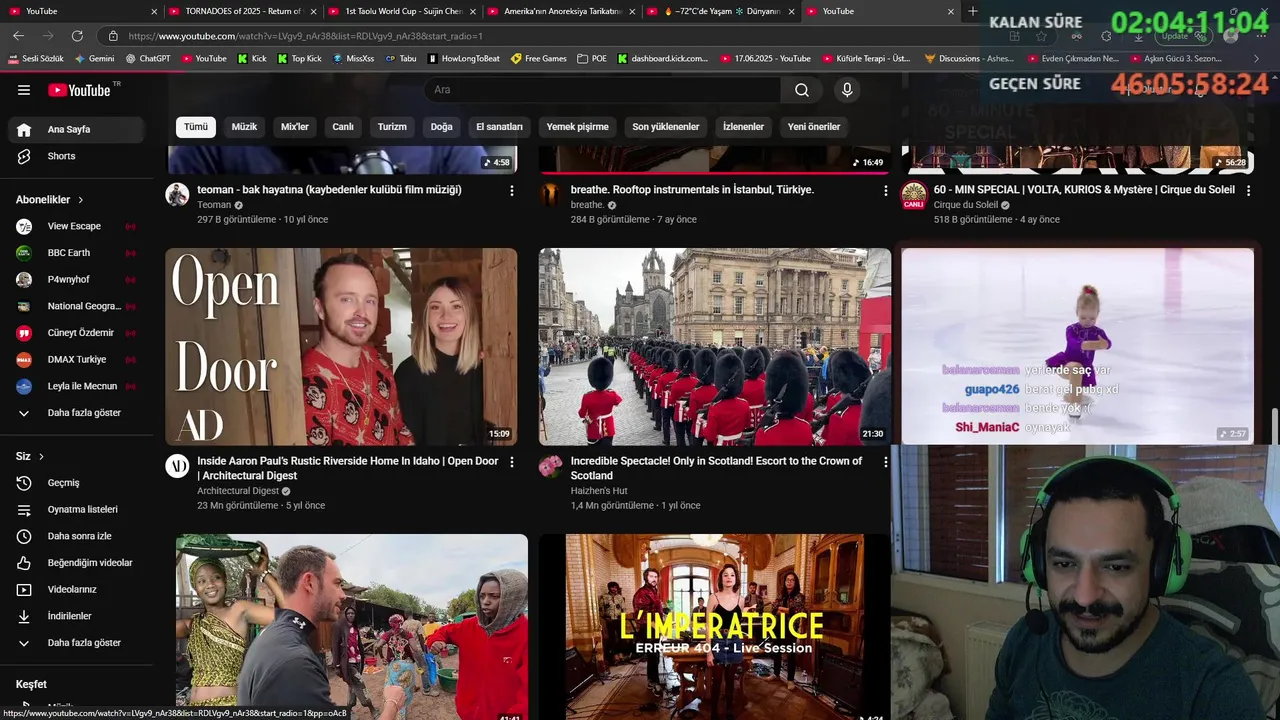Viewport: 1280px width, 720px height.
Task: Select the Doğa filter chip
Action: 442,127
